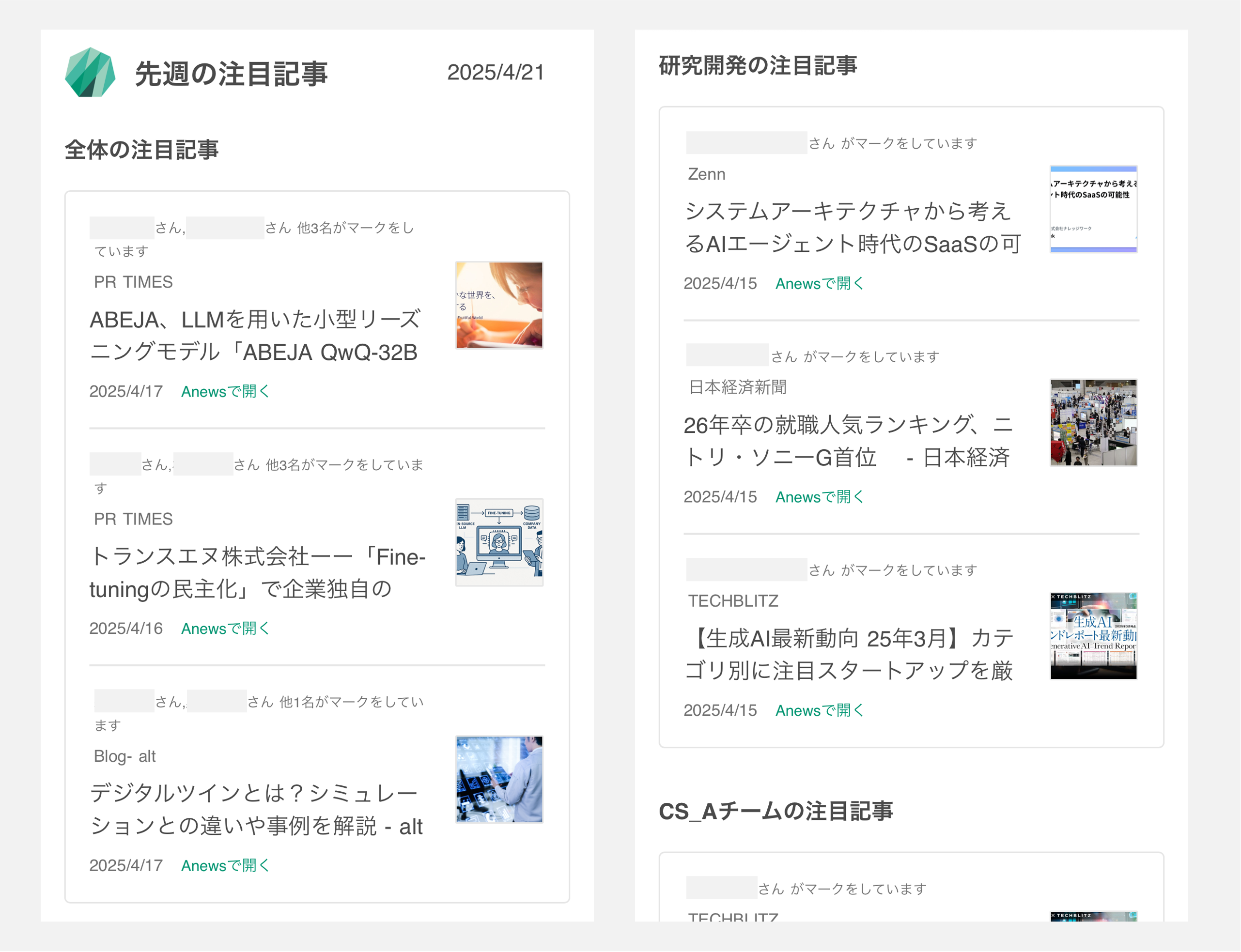Click PR TIMES label above トランスエヌ article
The width and height of the screenshot is (1241, 952).
(133, 519)
